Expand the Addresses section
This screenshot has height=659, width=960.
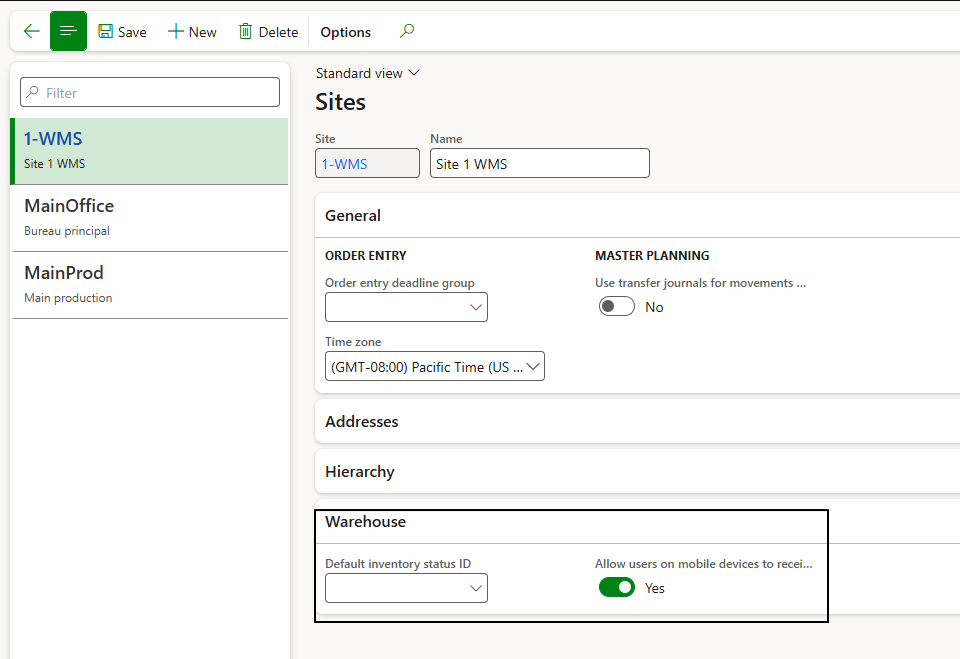click(x=362, y=422)
